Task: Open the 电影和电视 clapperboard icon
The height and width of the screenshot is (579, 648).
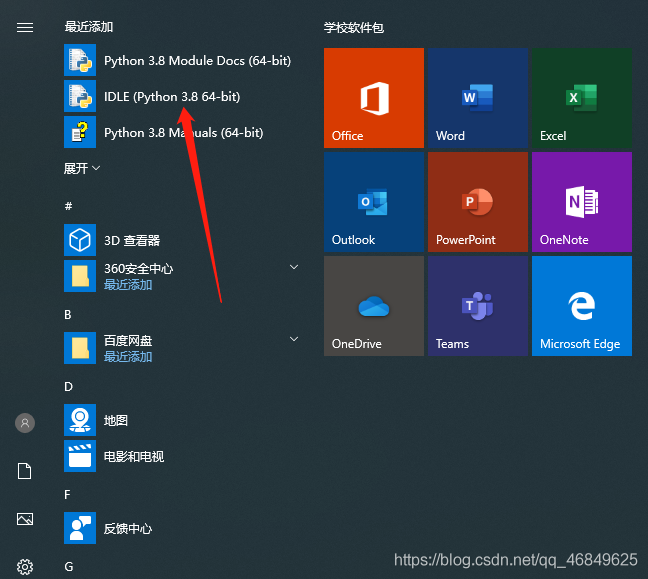Action: pyautogui.click(x=80, y=456)
